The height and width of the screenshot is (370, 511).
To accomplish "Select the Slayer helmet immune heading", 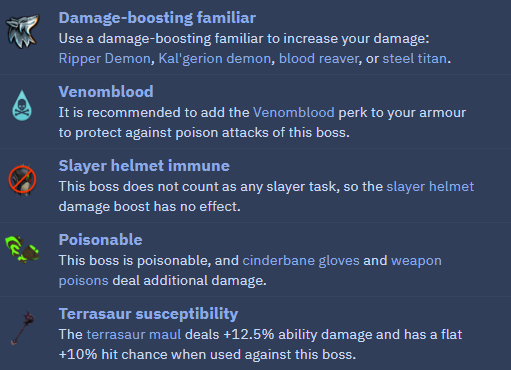I will coord(144,166).
